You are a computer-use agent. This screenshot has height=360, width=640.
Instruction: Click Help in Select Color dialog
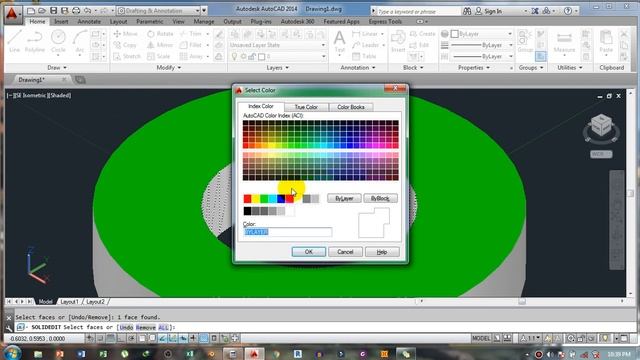tap(382, 252)
